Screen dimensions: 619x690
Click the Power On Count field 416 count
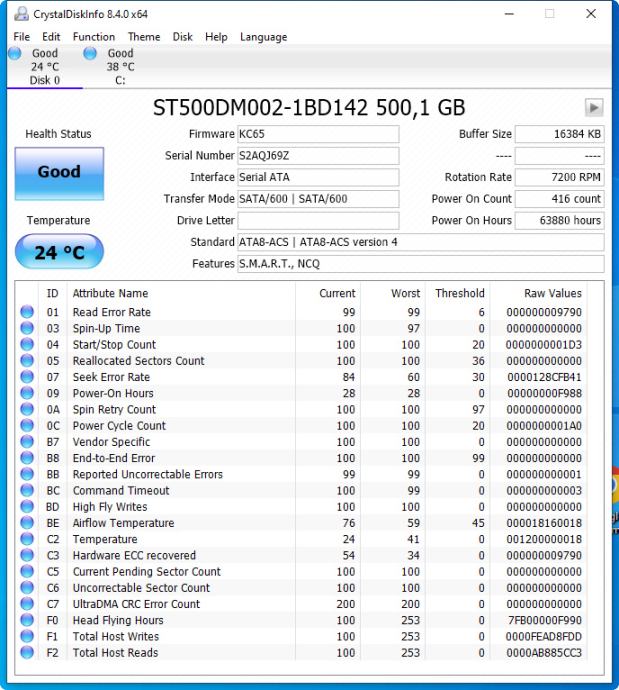(x=560, y=199)
